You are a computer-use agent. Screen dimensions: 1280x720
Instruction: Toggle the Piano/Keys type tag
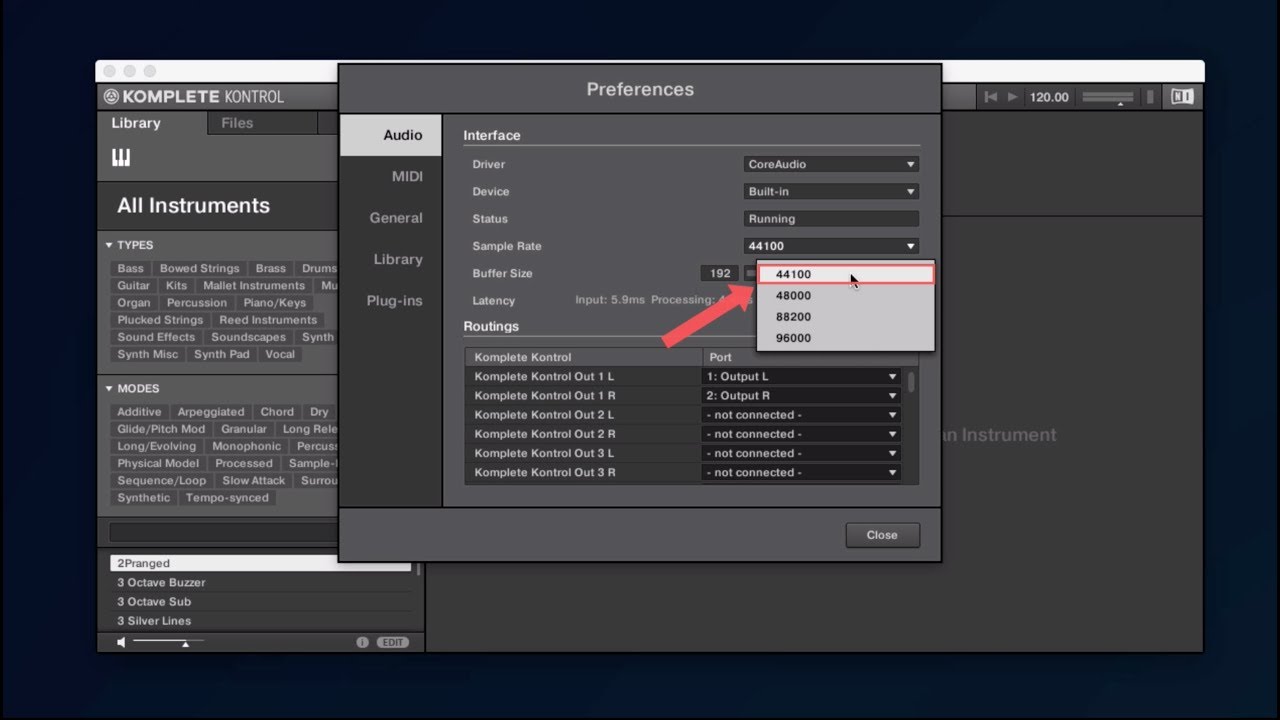(275, 303)
